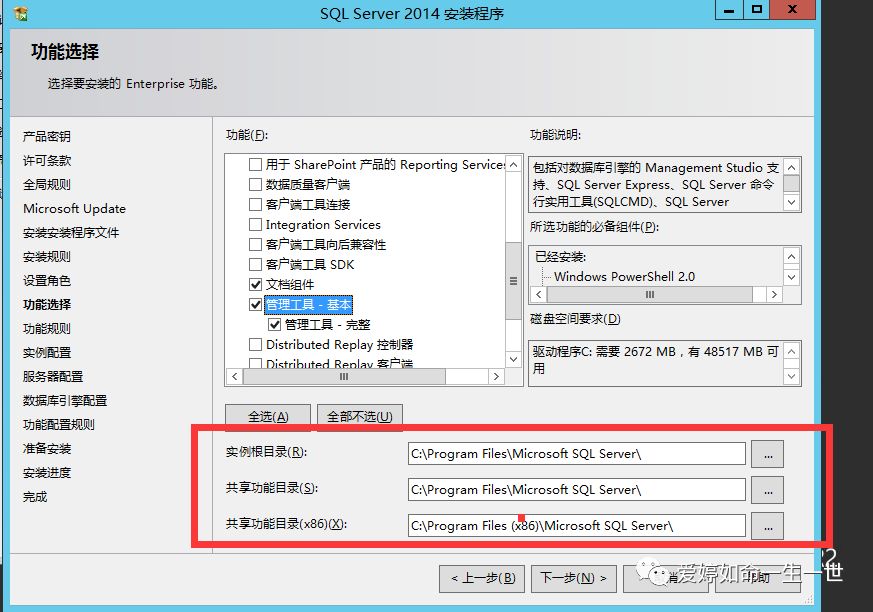873x612 pixels.
Task: Uncheck 管理工具 - 完整 checkbox
Action: click(274, 325)
